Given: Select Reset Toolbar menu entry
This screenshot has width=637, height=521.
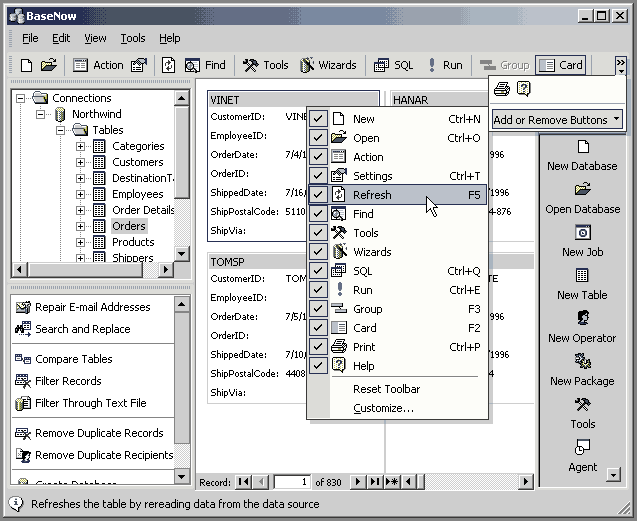Looking at the screenshot, I should 386,389.
